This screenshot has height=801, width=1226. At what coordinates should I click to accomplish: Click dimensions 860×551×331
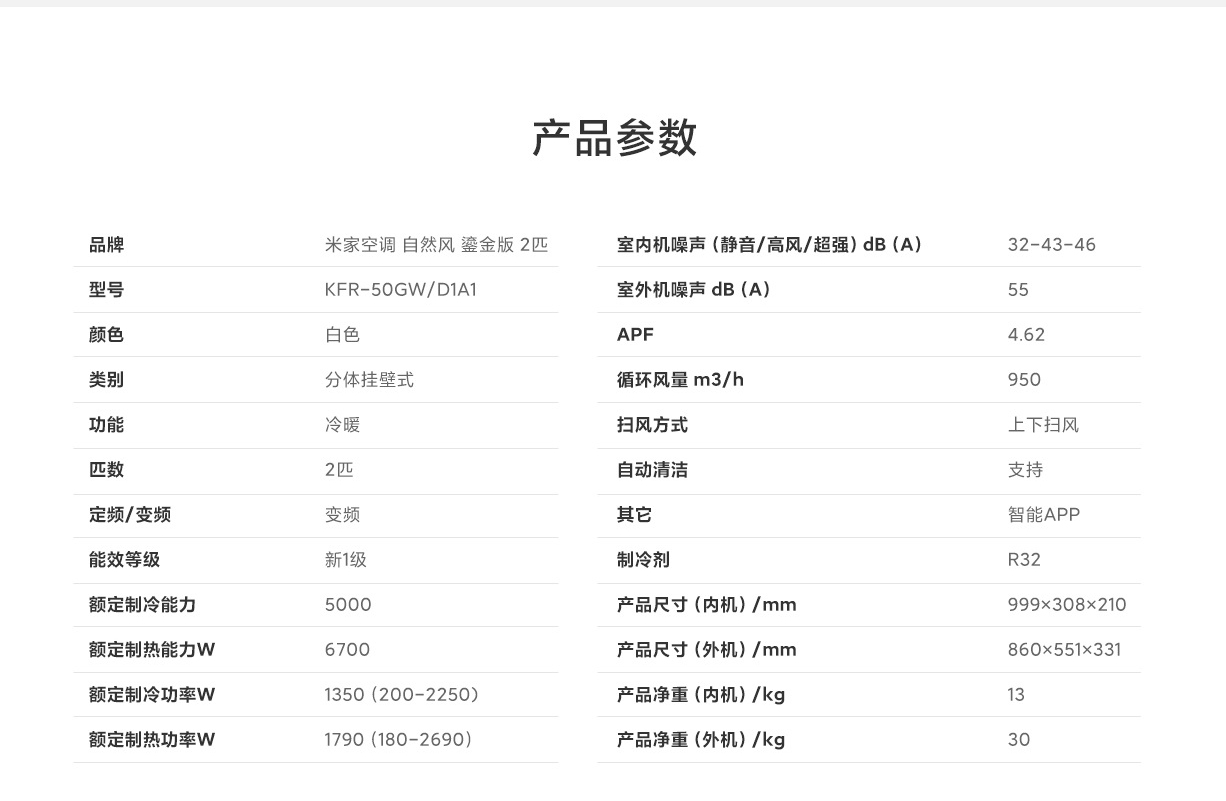click(1065, 650)
